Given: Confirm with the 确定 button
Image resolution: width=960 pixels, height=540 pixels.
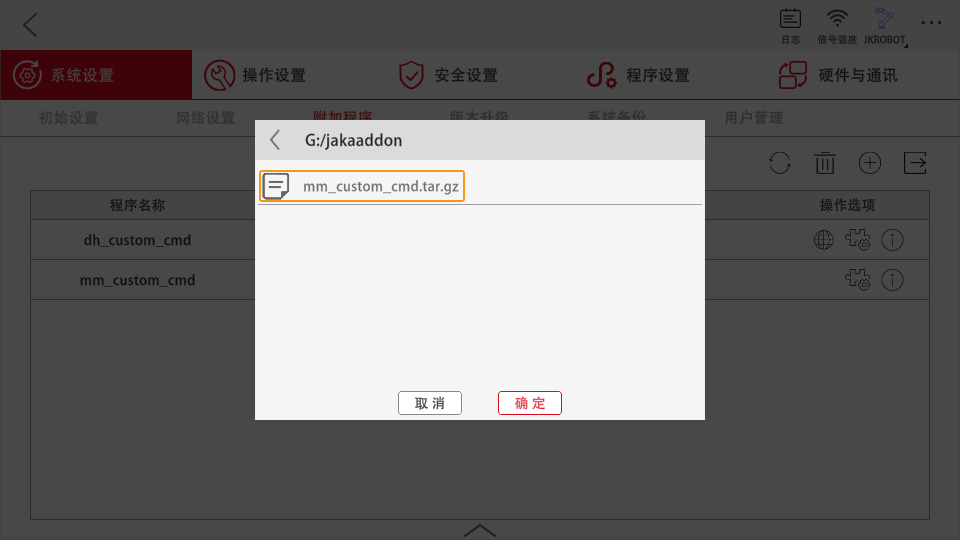Looking at the screenshot, I should [x=530, y=403].
